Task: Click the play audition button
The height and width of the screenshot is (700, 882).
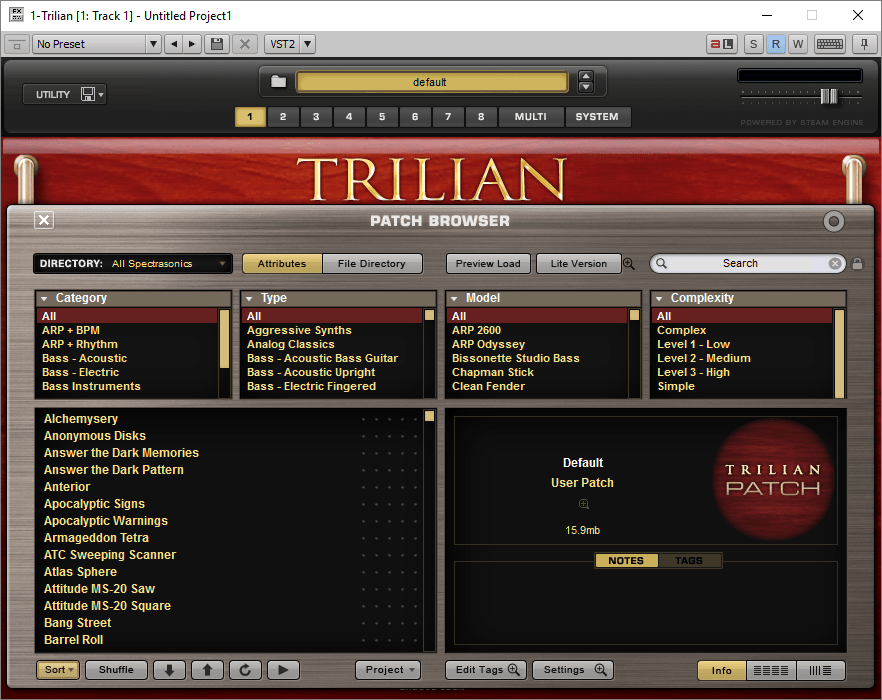Action: [283, 670]
